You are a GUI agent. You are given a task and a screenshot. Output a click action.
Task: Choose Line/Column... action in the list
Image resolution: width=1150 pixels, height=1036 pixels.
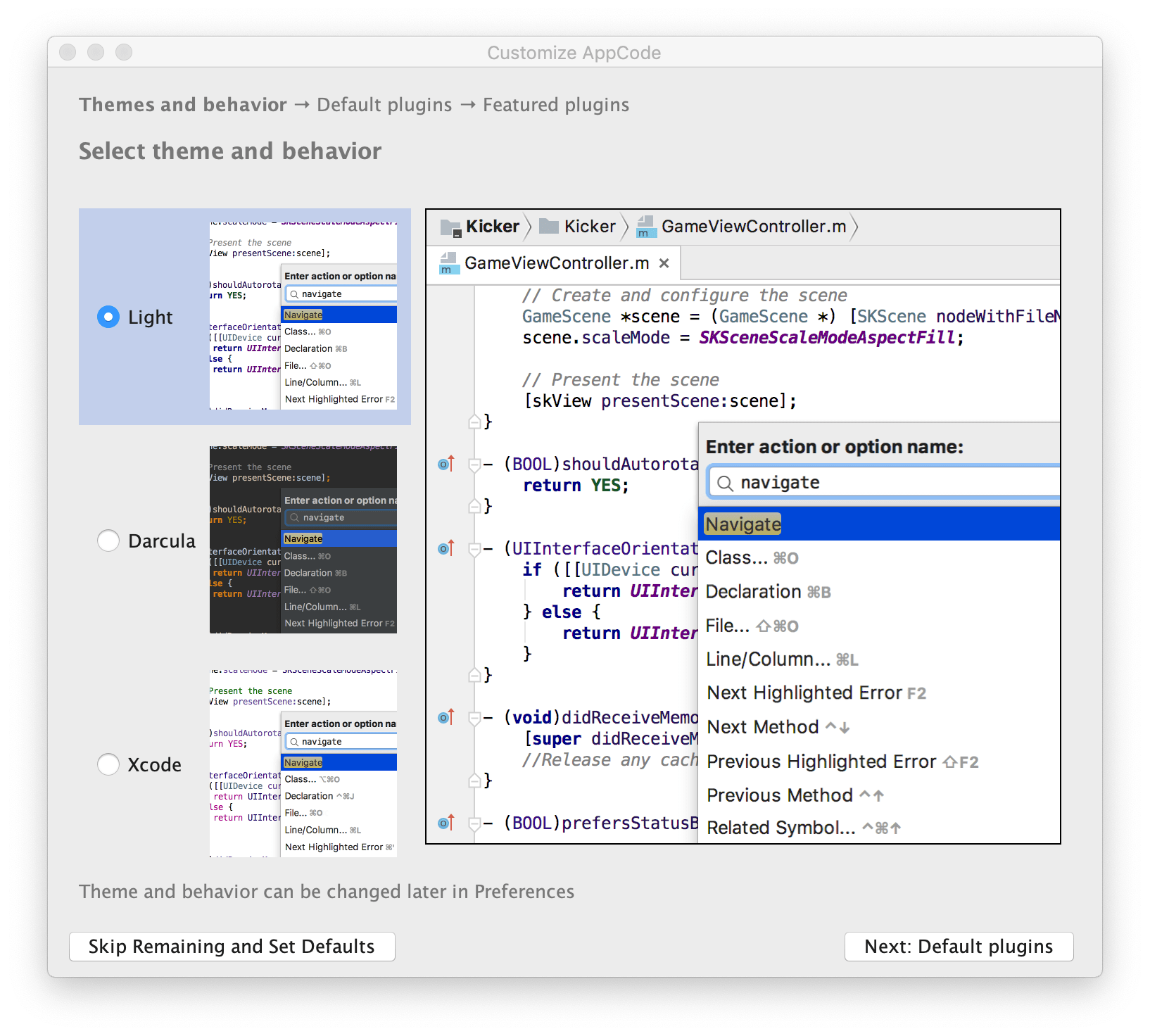[879, 659]
